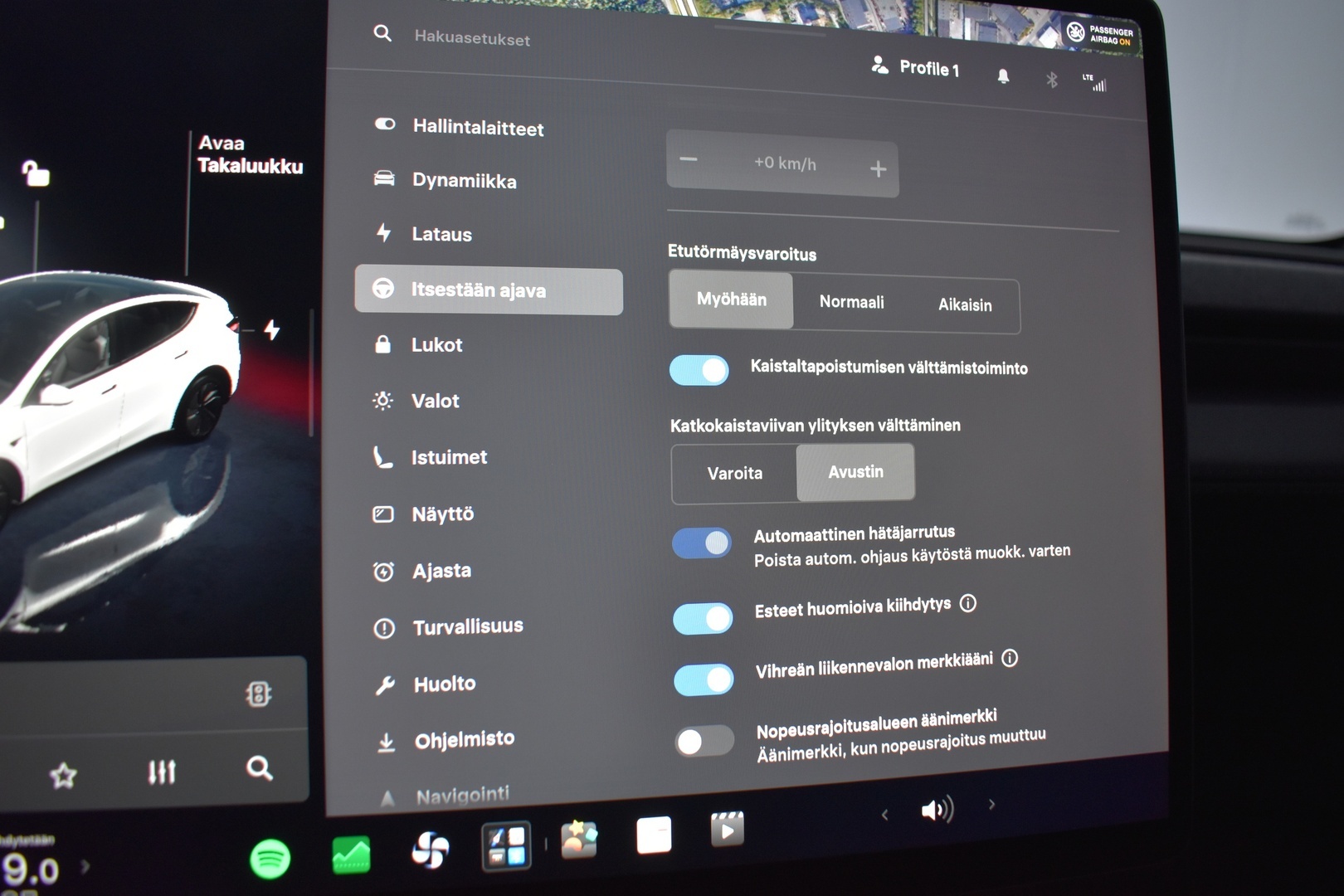Image resolution: width=1344 pixels, height=896 pixels.
Task: Tap Avaa Takaluukku to open trunk
Action: [x=250, y=155]
